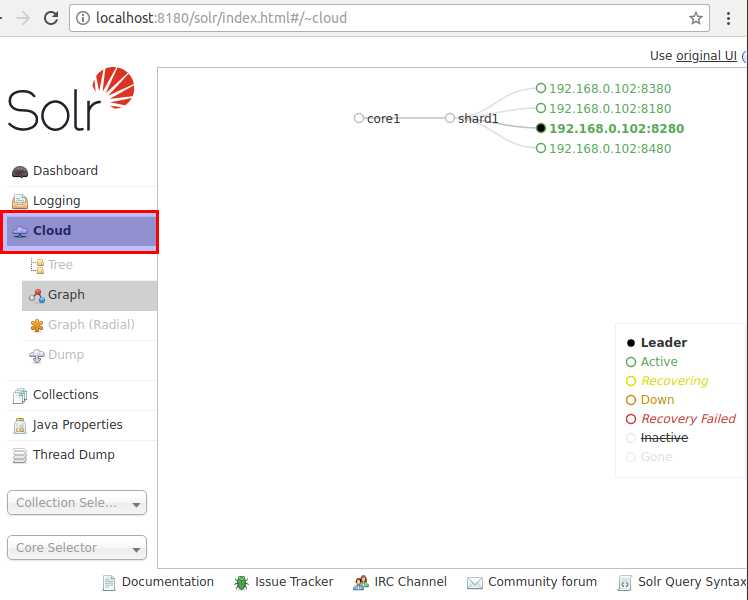Click the Documentation page icon
The width and height of the screenshot is (748, 600).
click(x=109, y=582)
